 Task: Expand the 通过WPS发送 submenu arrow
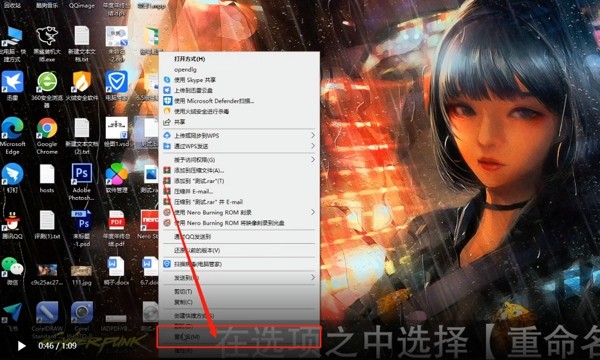[x=313, y=146]
